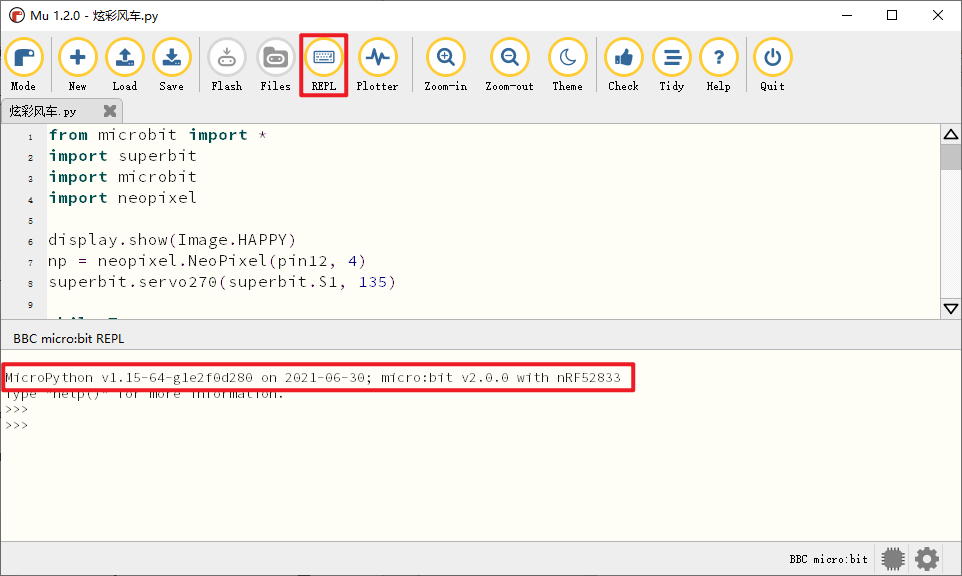Click code line 'import neopixel'

point(123,198)
